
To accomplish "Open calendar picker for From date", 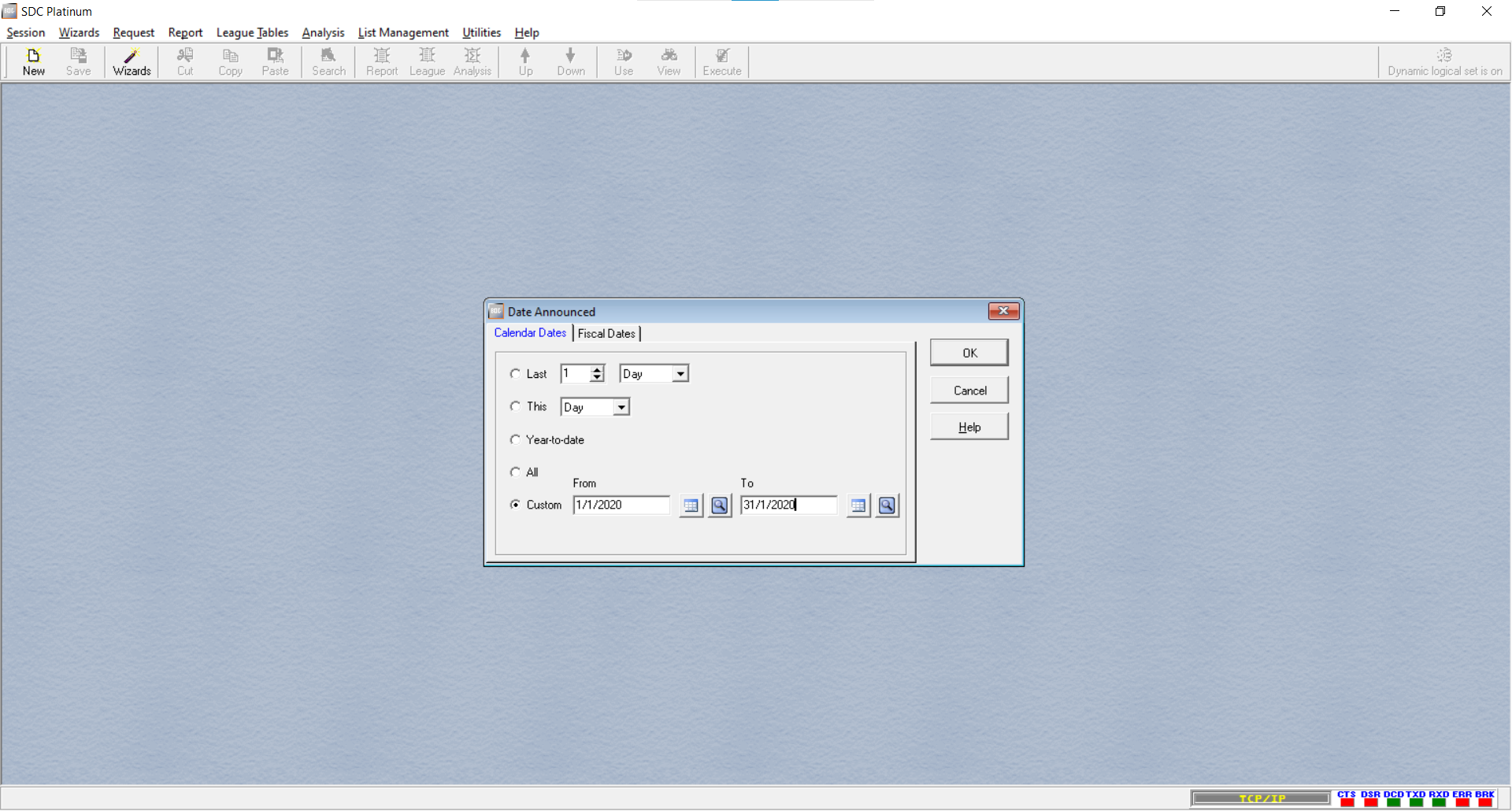I will coord(691,505).
